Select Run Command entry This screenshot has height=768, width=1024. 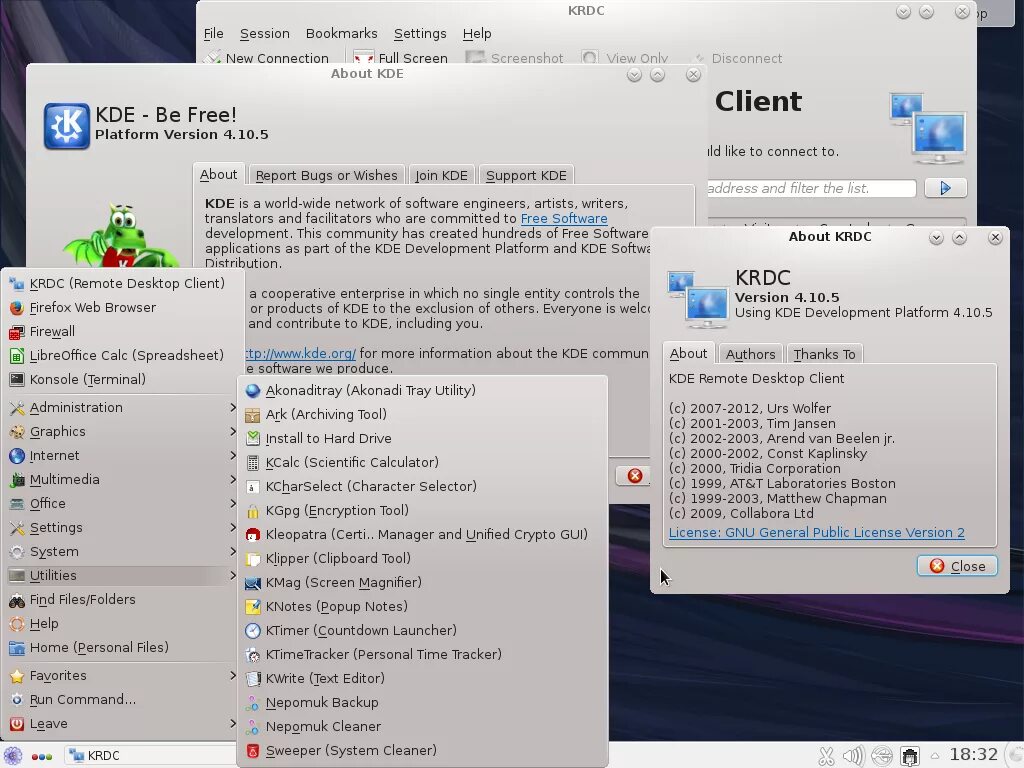pyautogui.click(x=122, y=699)
